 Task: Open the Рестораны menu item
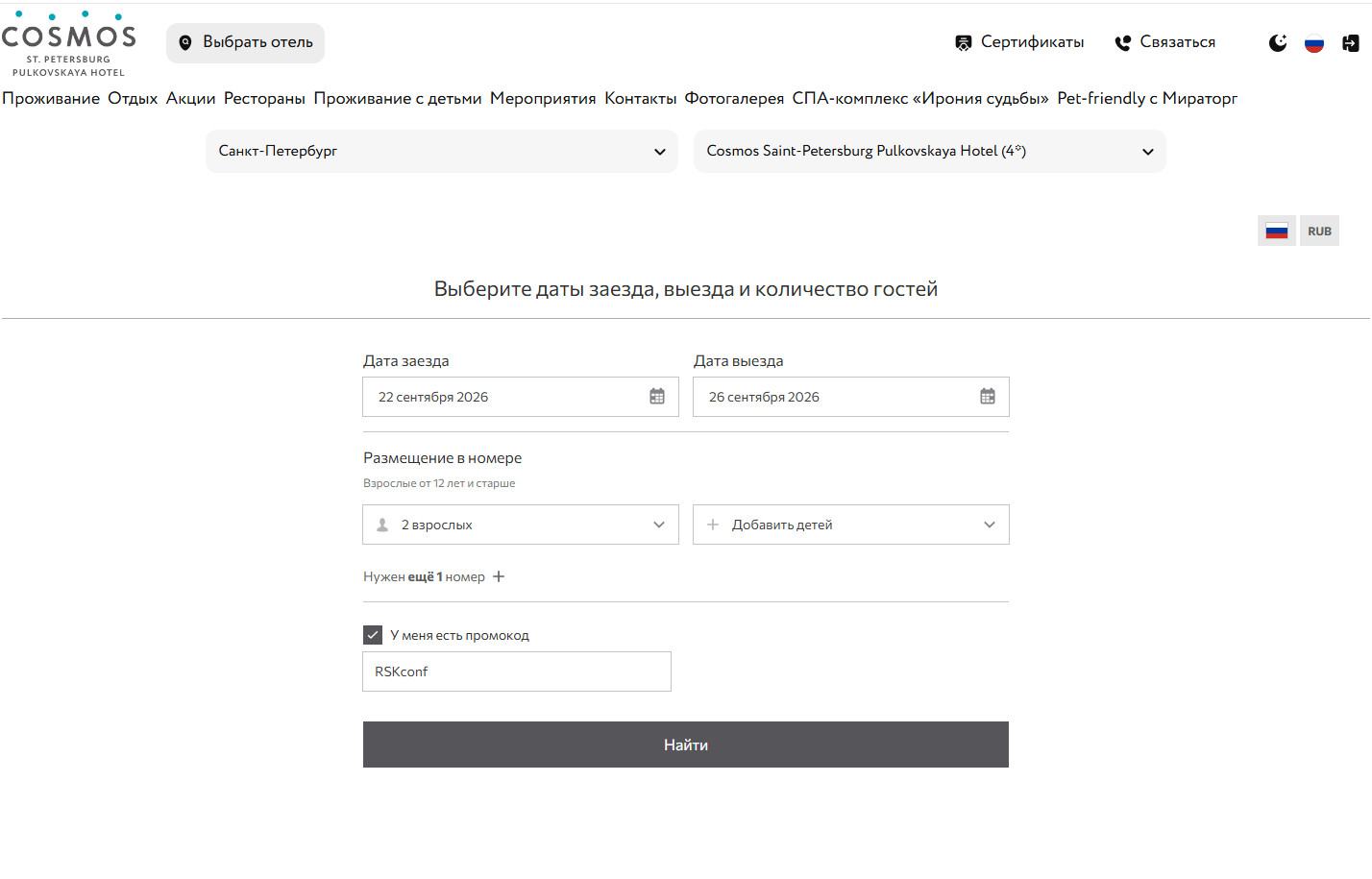pyautogui.click(x=264, y=99)
